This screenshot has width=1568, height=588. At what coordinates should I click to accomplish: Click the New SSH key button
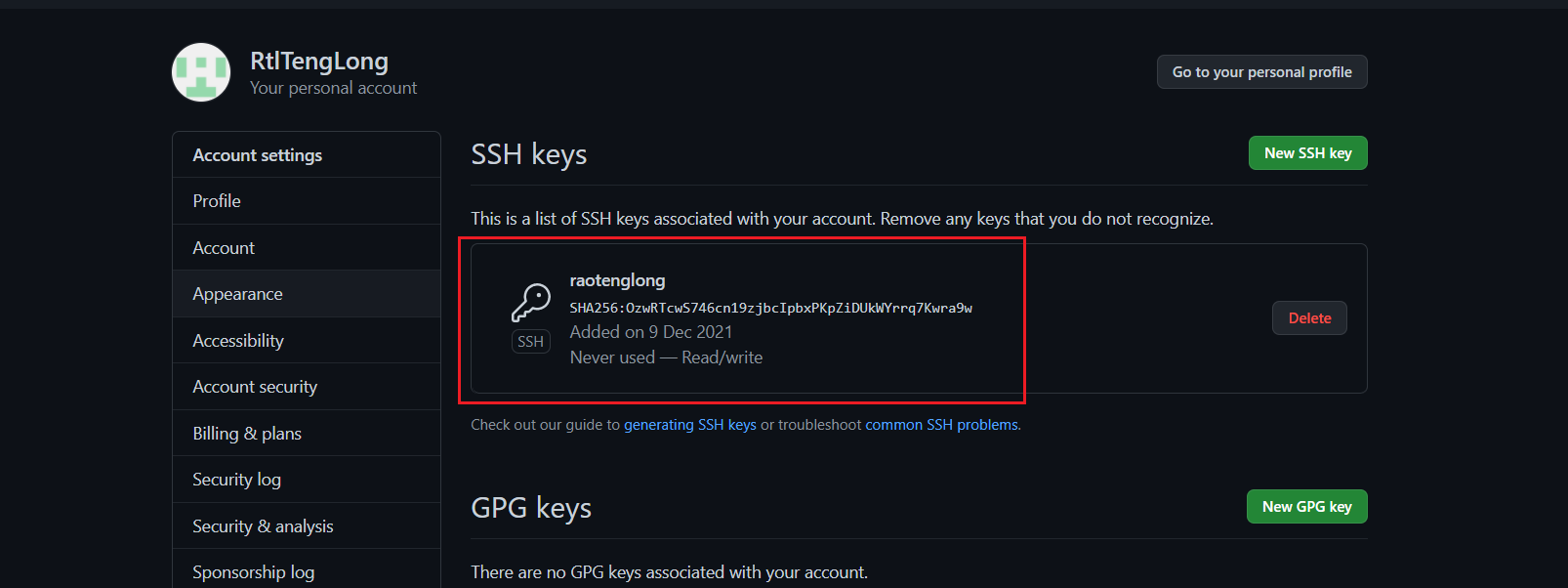point(1307,152)
